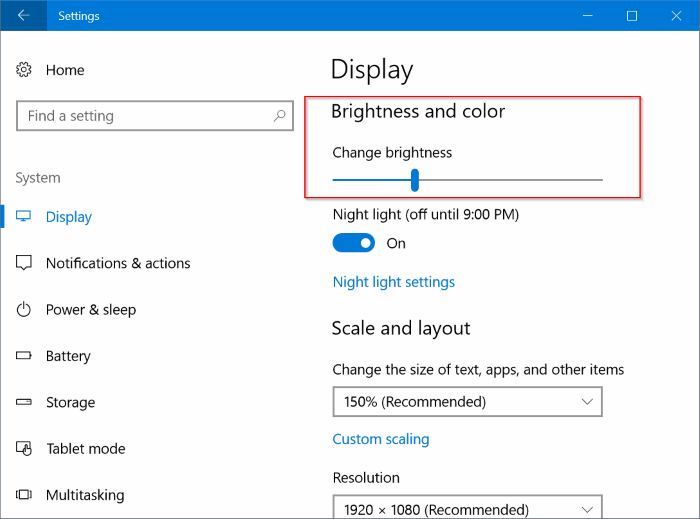Select the Display menu item
Image resolution: width=700 pixels, height=519 pixels.
(x=69, y=217)
